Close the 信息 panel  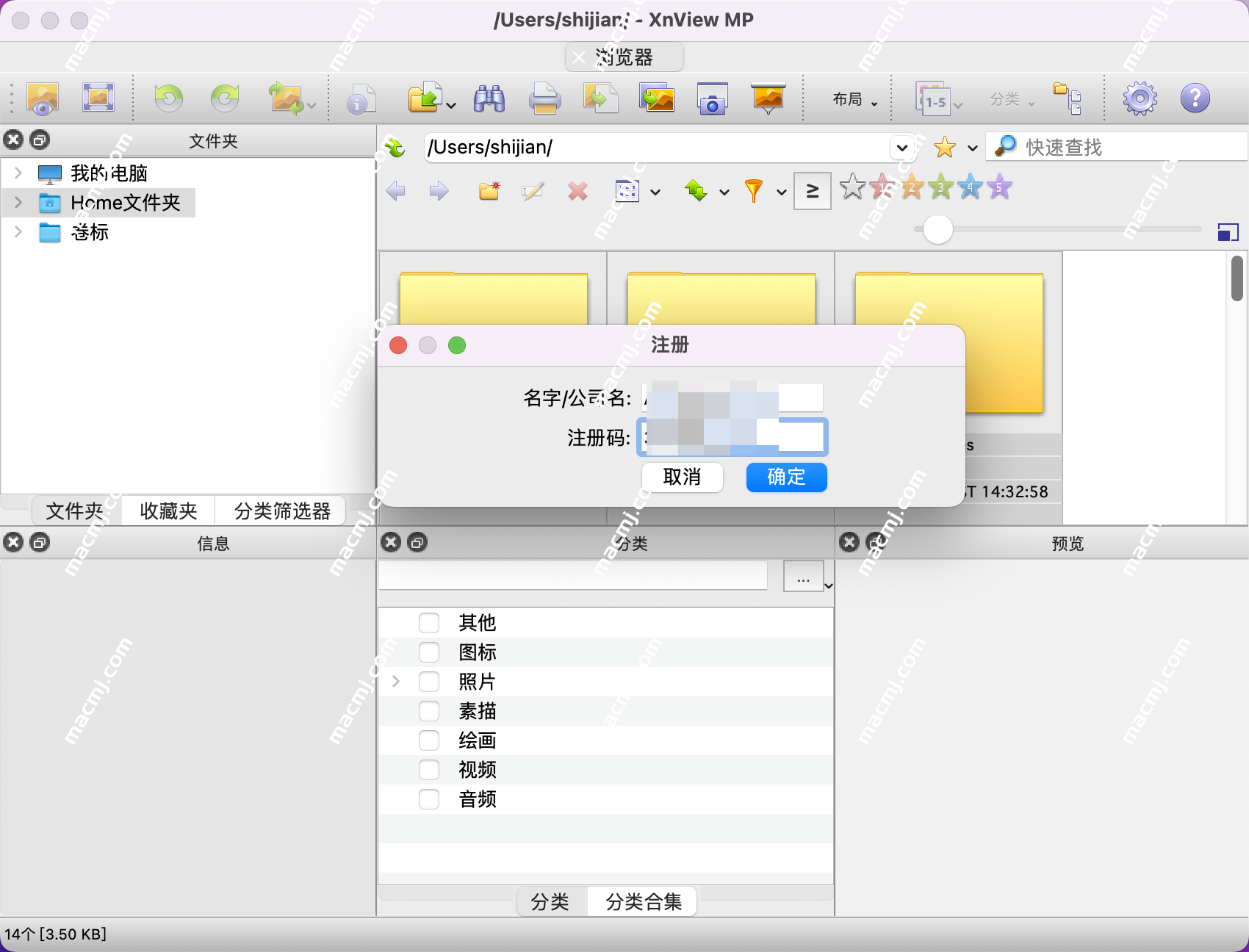[x=13, y=543]
